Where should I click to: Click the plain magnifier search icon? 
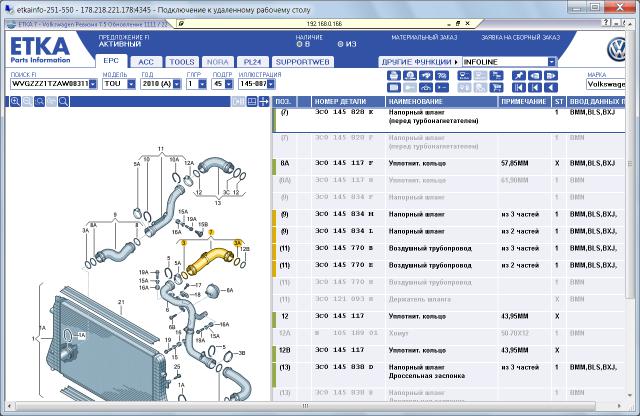[63, 102]
